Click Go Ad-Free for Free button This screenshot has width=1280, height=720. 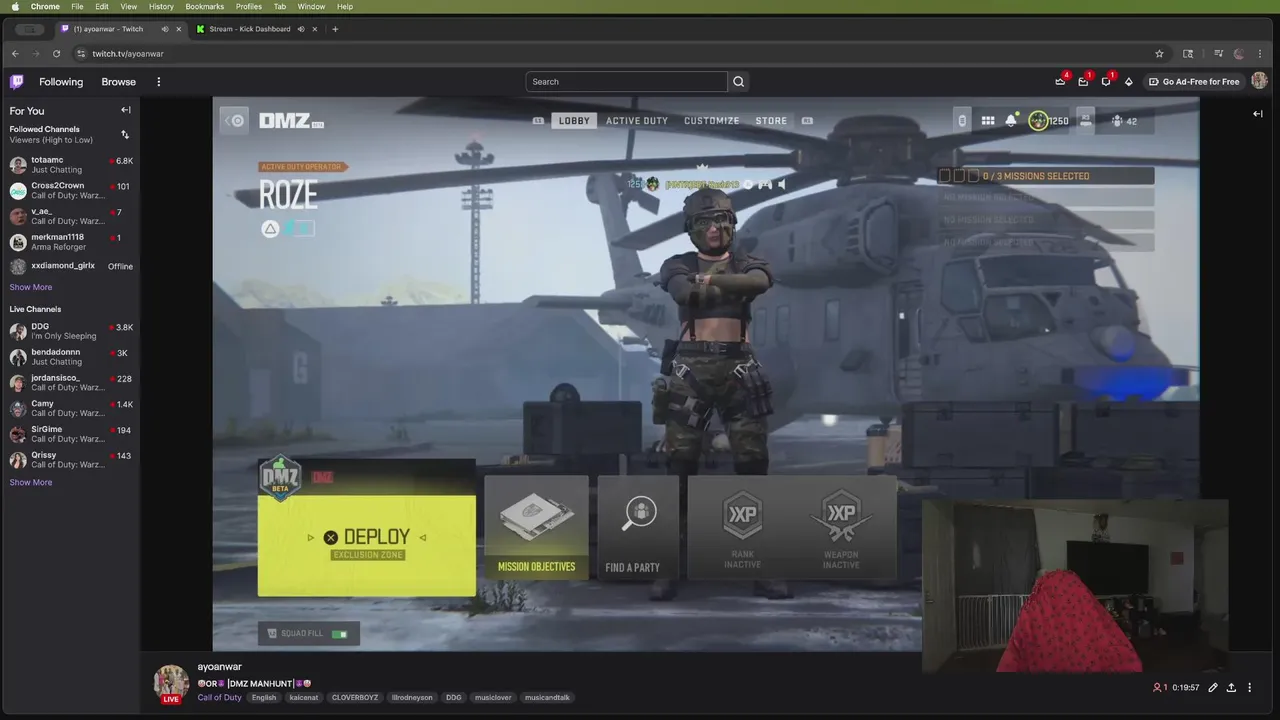coord(1194,82)
